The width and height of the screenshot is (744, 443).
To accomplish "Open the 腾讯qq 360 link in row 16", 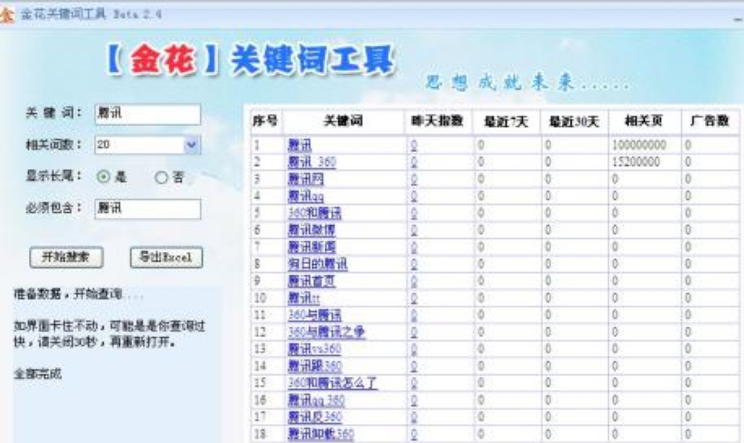I will [x=316, y=400].
